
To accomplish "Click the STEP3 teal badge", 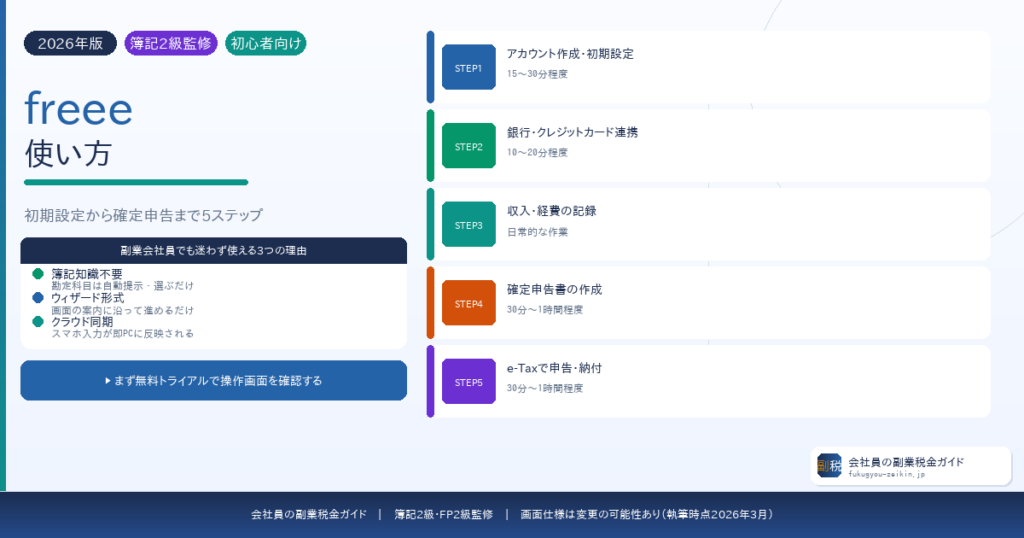I will point(468,224).
